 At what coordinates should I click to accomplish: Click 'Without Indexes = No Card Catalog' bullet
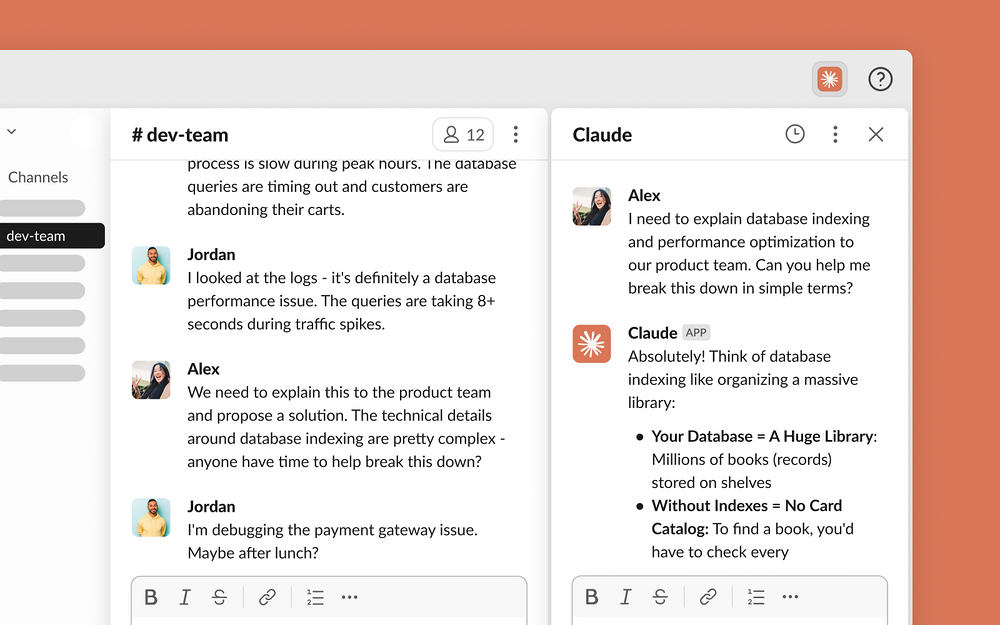pyautogui.click(x=747, y=517)
